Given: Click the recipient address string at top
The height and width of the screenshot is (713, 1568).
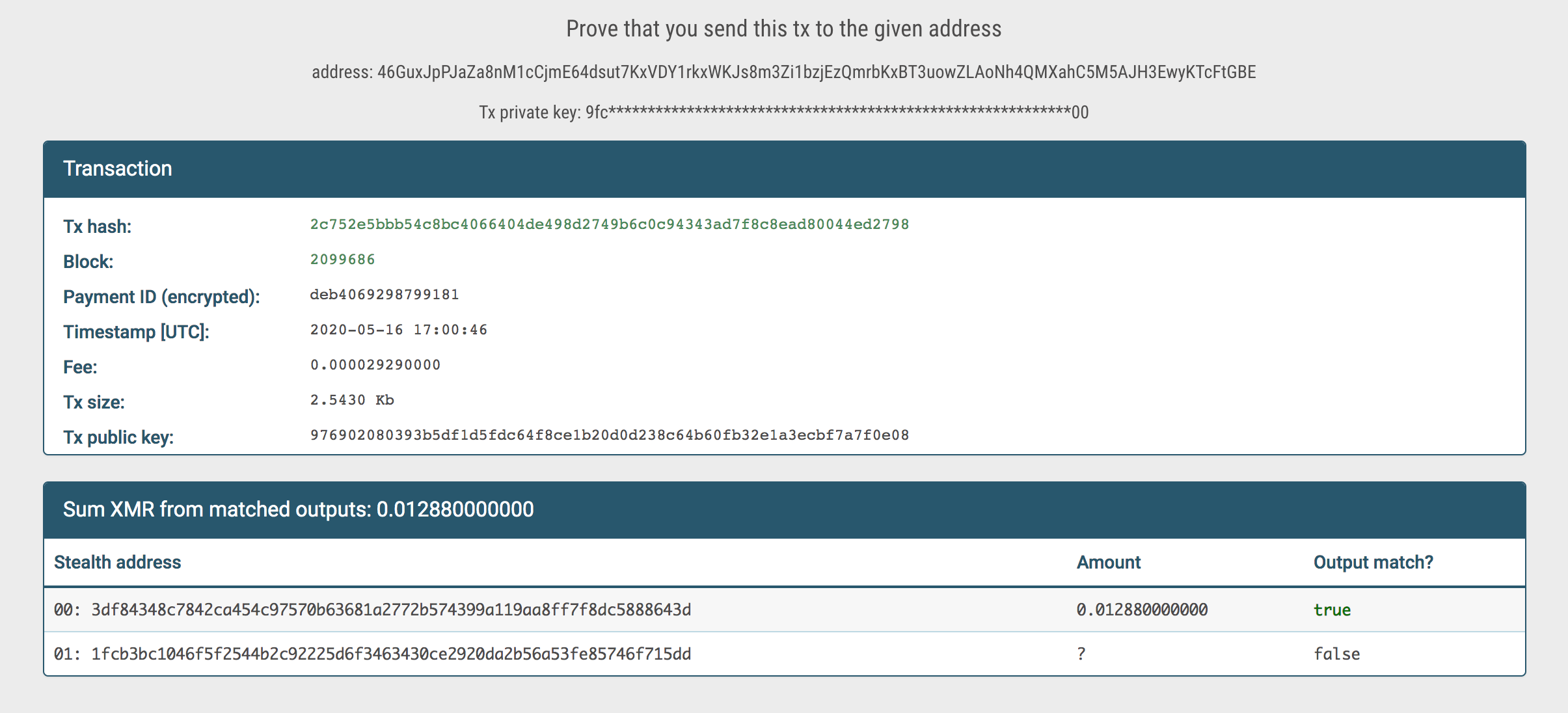Looking at the screenshot, I should tap(816, 72).
